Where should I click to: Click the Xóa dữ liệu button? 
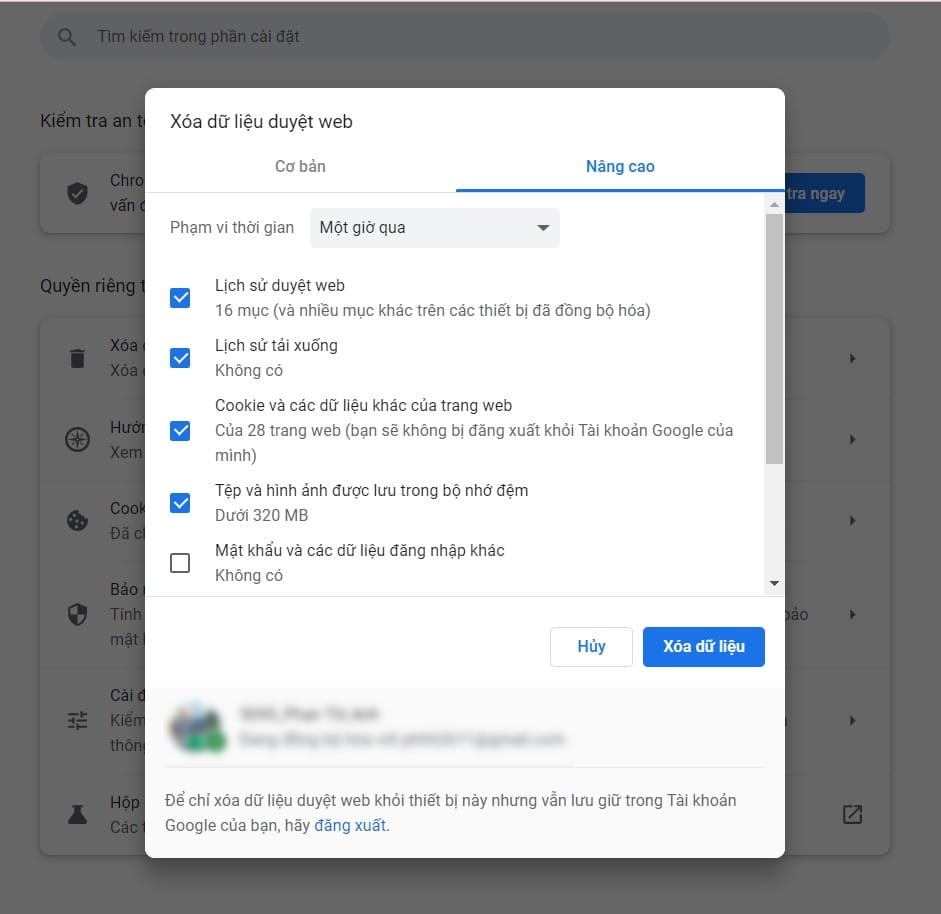pyautogui.click(x=703, y=646)
